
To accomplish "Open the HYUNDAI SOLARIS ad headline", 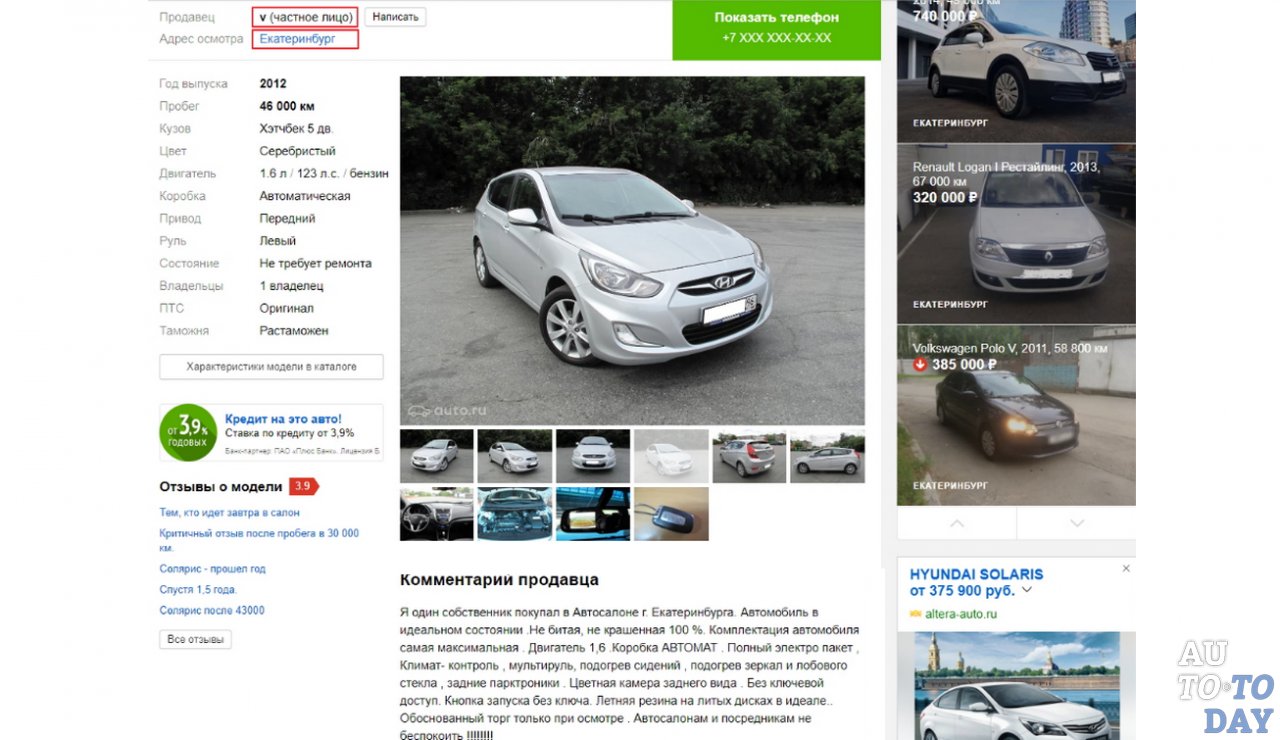I will [x=976, y=574].
